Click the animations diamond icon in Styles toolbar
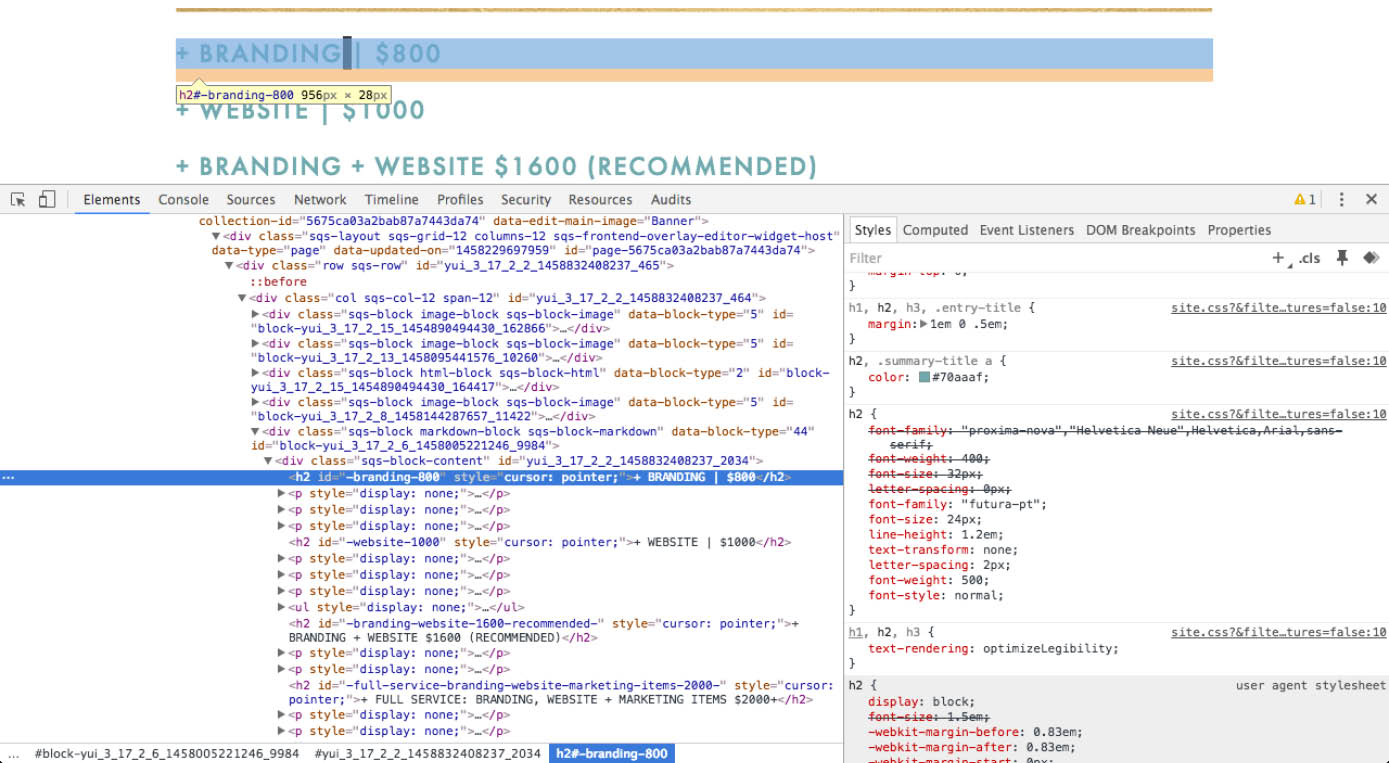Viewport: 1389px width, 763px height. coord(1371,258)
